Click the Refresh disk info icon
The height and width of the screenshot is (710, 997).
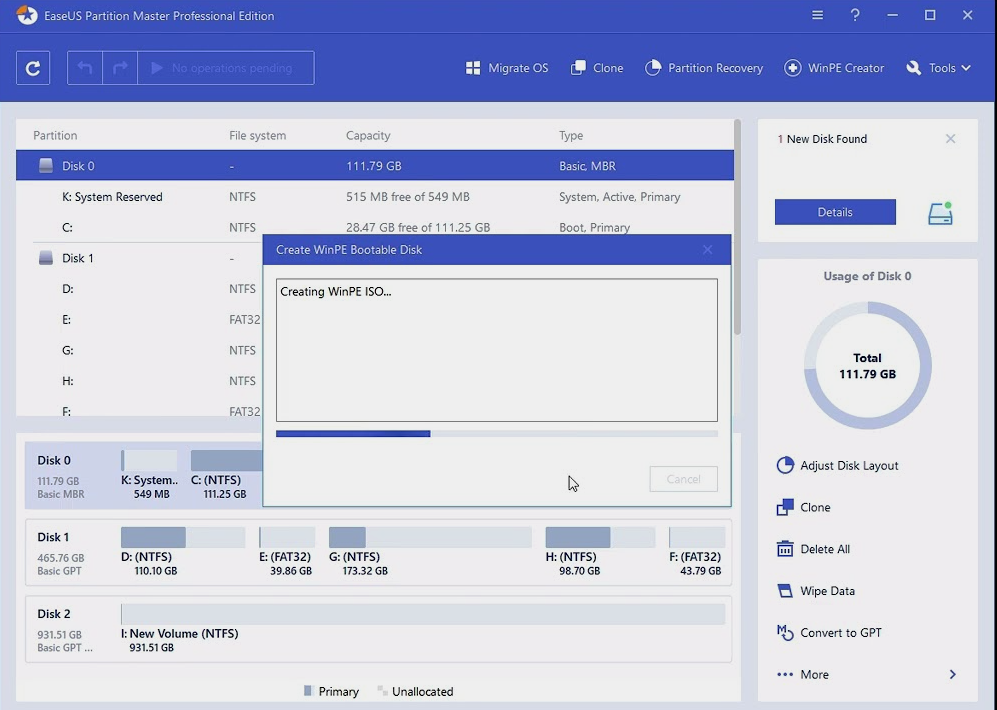click(33, 68)
